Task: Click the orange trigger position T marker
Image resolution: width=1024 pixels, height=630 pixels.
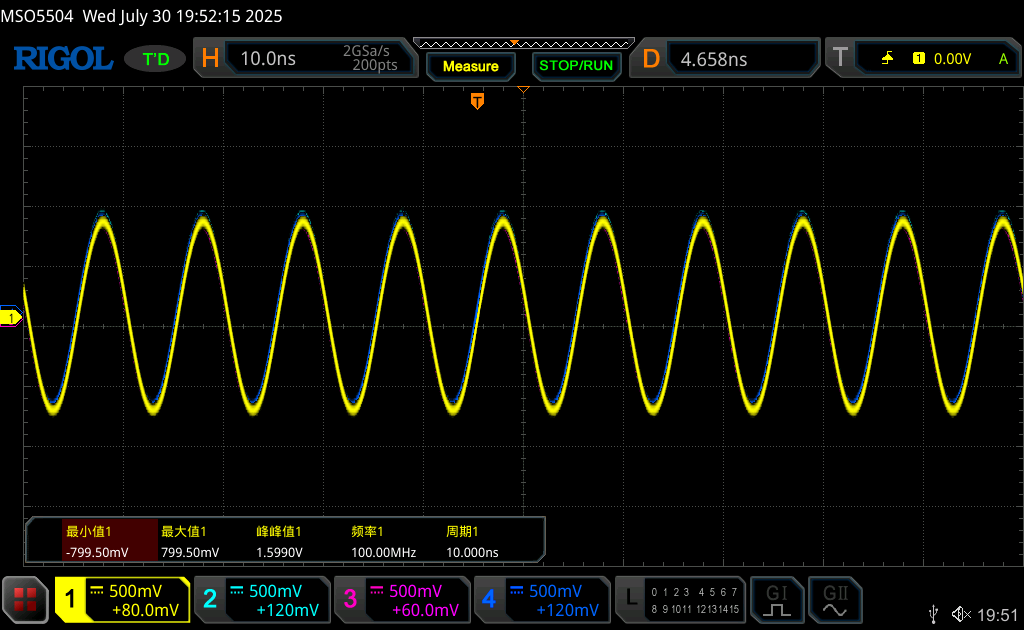Action: (477, 101)
